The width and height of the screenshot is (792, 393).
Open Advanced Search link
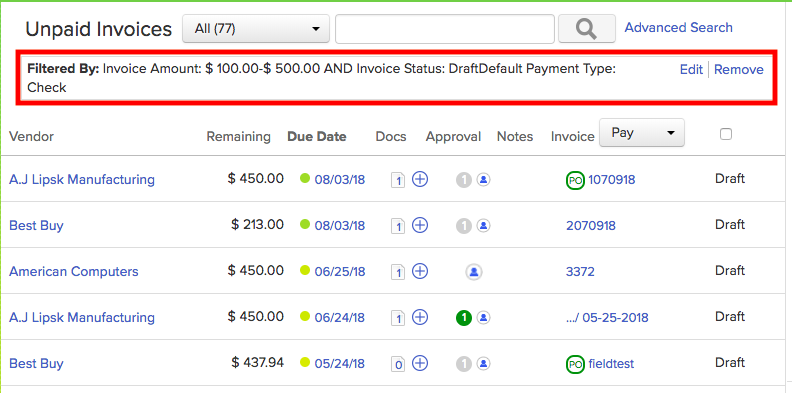point(678,27)
